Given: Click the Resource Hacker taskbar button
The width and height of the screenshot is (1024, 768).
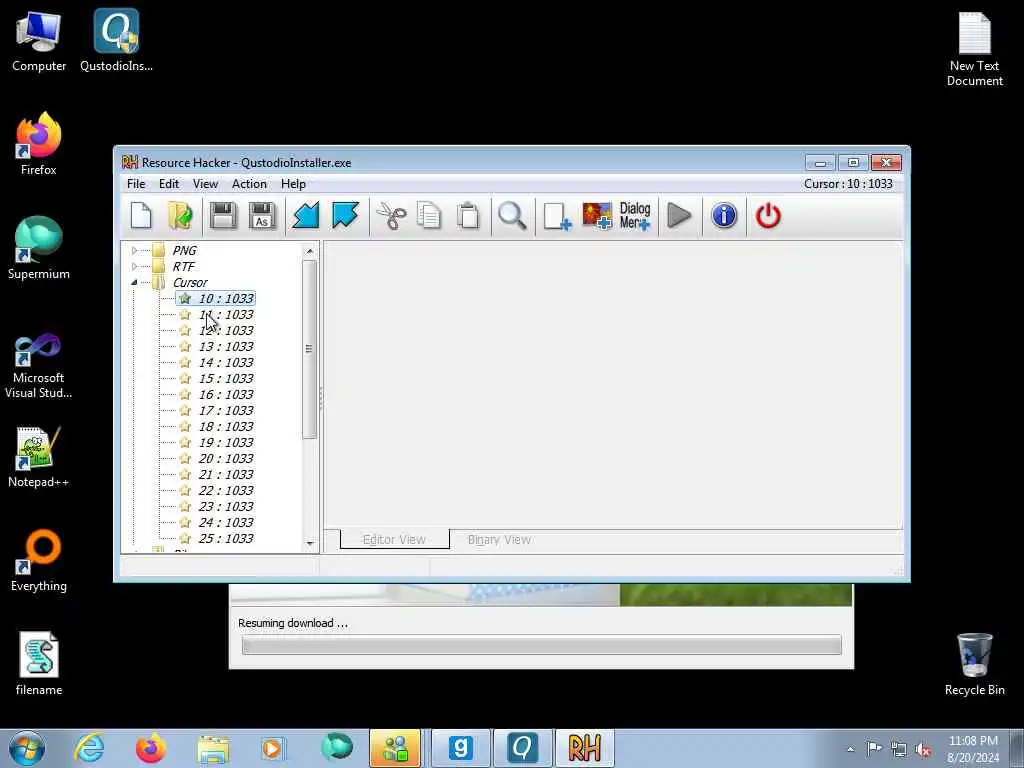Looking at the screenshot, I should [584, 748].
